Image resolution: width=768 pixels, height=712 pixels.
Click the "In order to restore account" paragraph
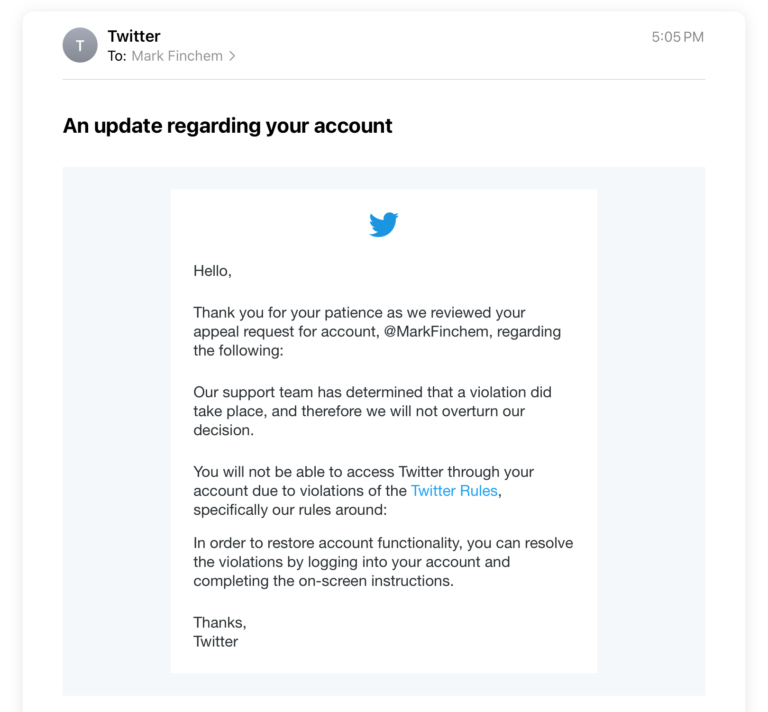click(x=383, y=562)
